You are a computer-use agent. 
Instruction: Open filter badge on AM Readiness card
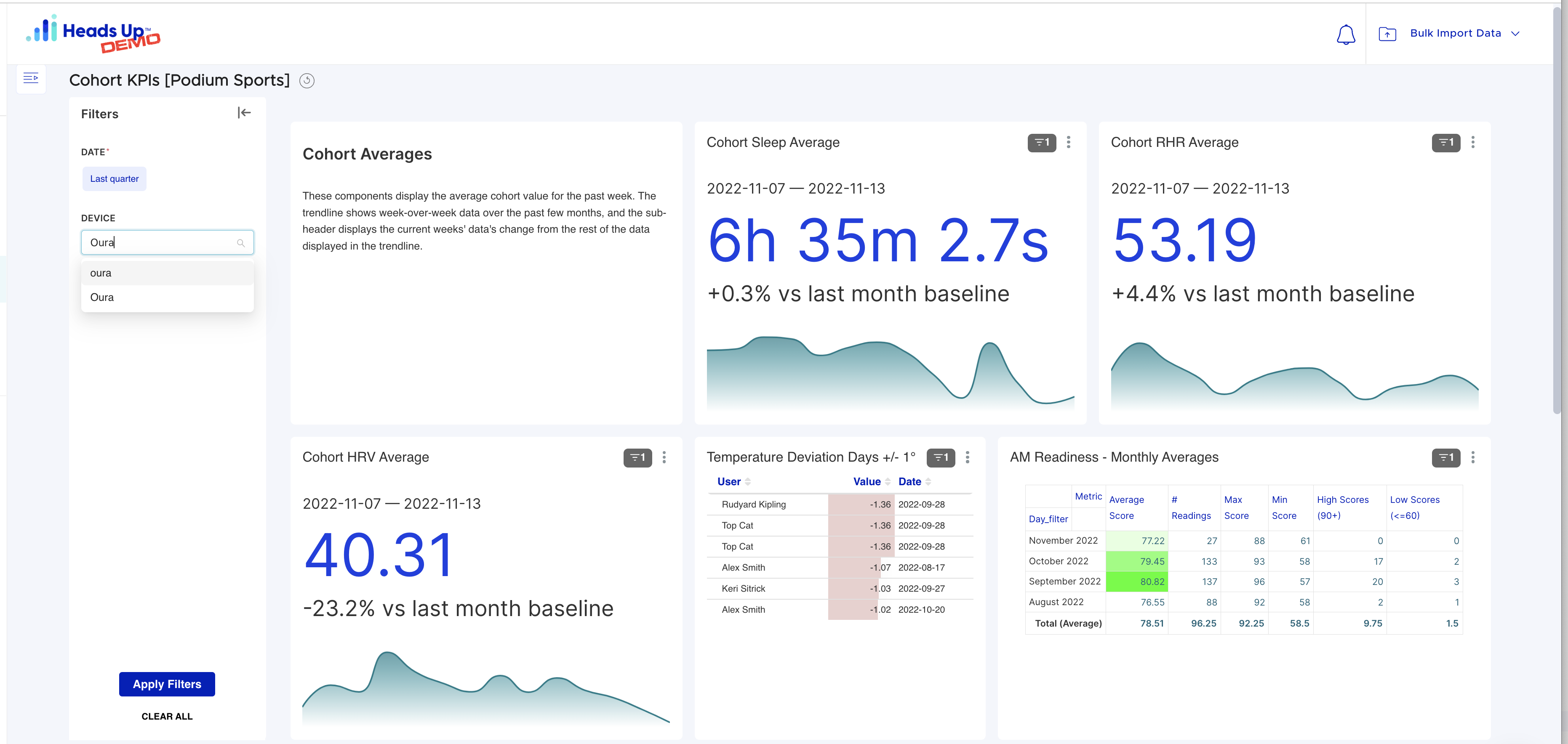tap(1445, 457)
